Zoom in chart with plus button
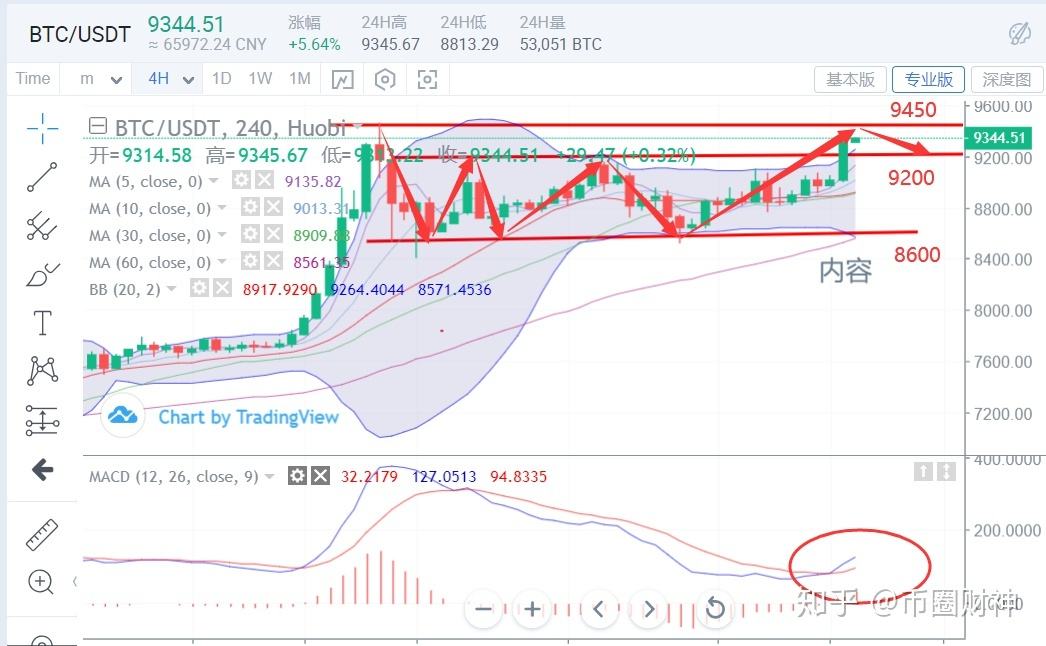The image size is (1046, 646). (x=532, y=609)
